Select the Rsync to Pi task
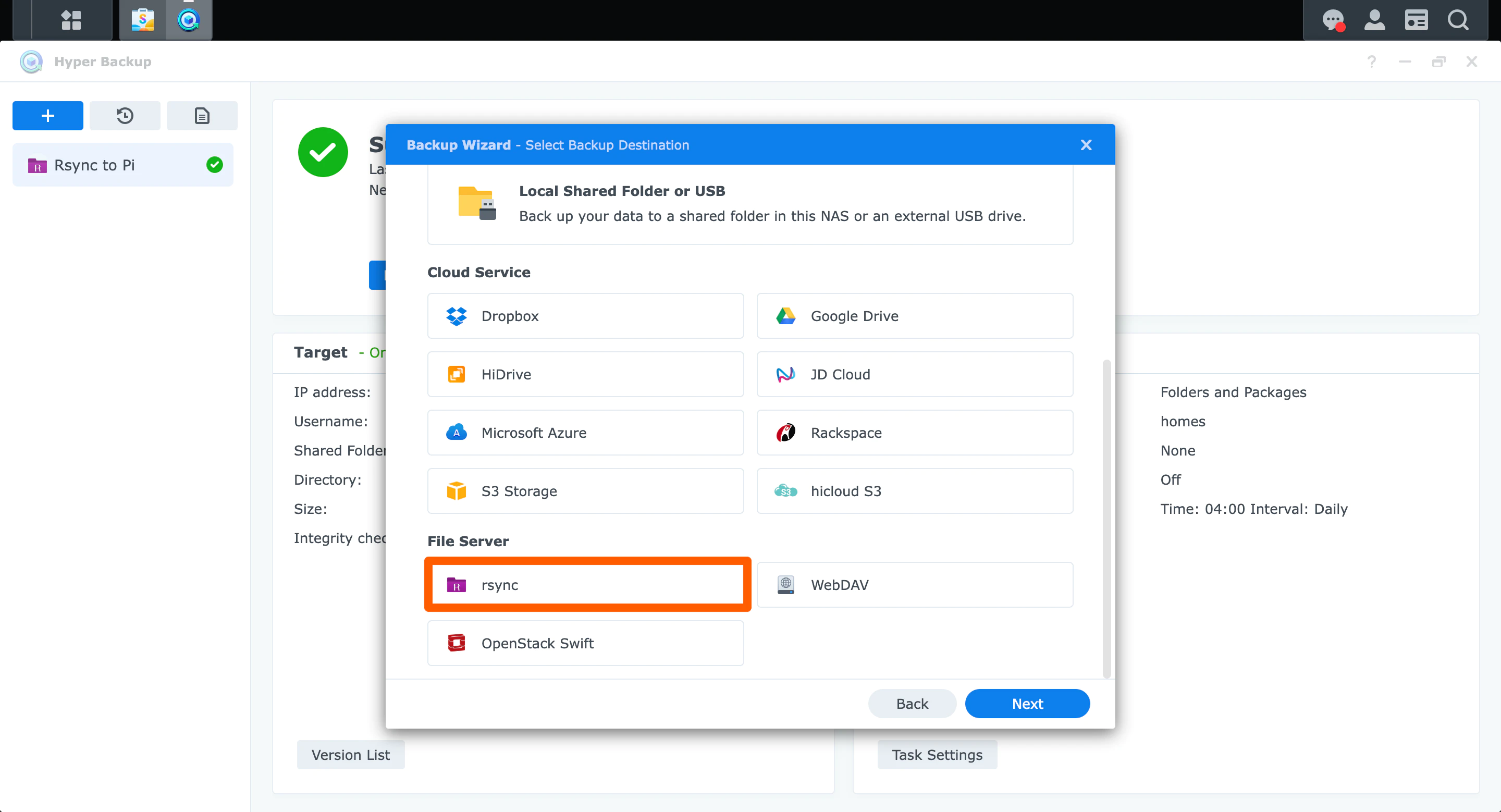 tap(123, 165)
